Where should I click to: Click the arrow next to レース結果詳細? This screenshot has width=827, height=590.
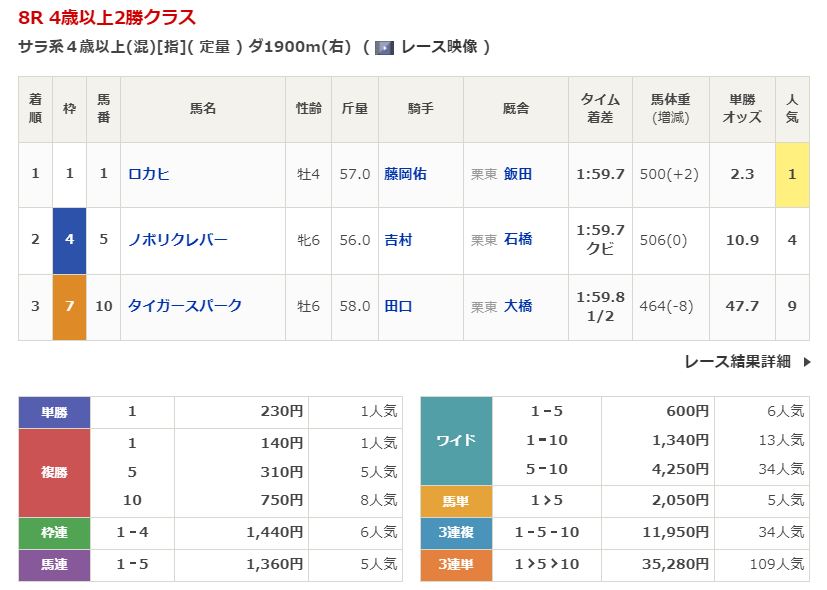point(807,362)
